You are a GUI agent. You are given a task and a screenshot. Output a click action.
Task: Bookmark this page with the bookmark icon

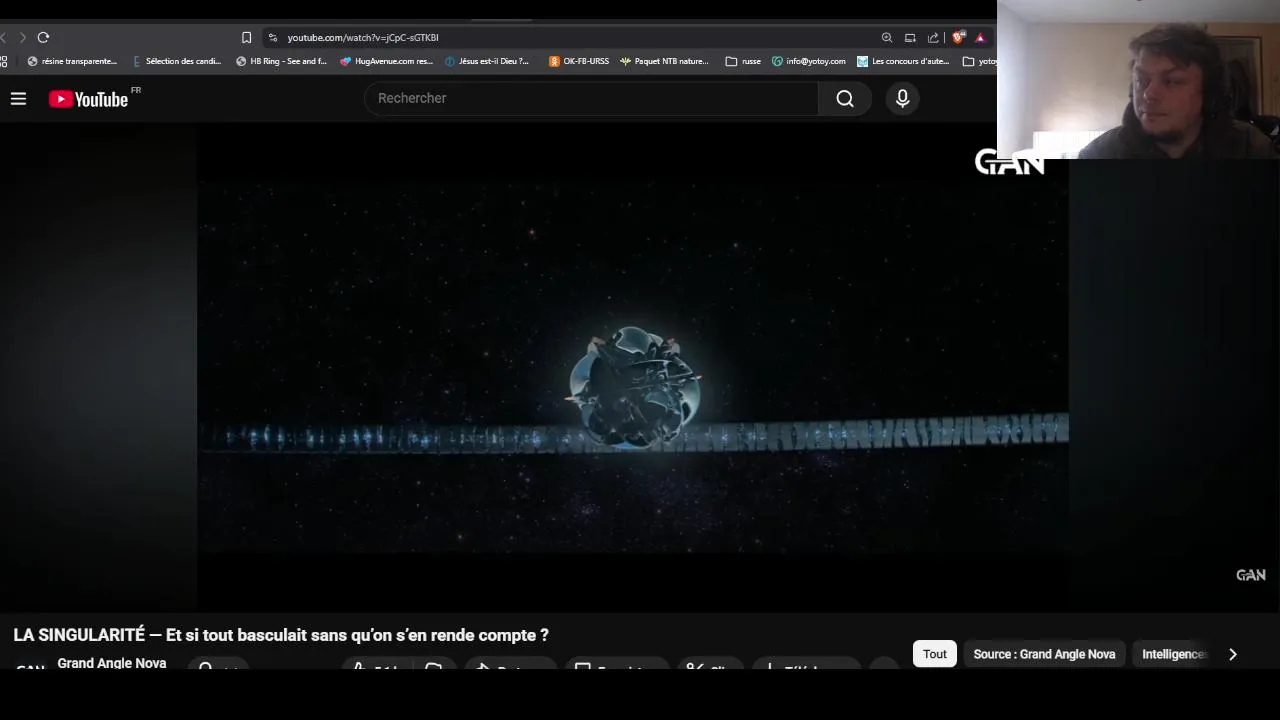[246, 37]
